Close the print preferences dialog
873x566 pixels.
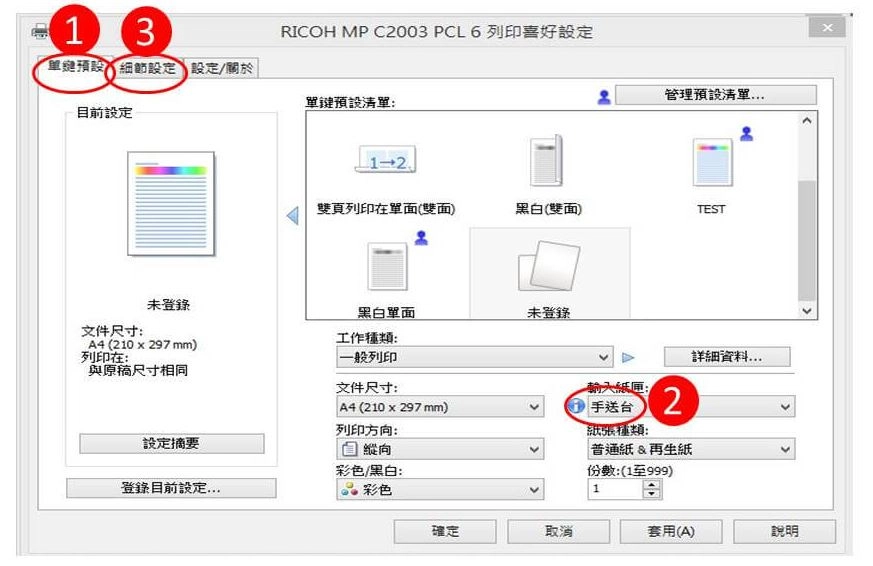pos(827,27)
